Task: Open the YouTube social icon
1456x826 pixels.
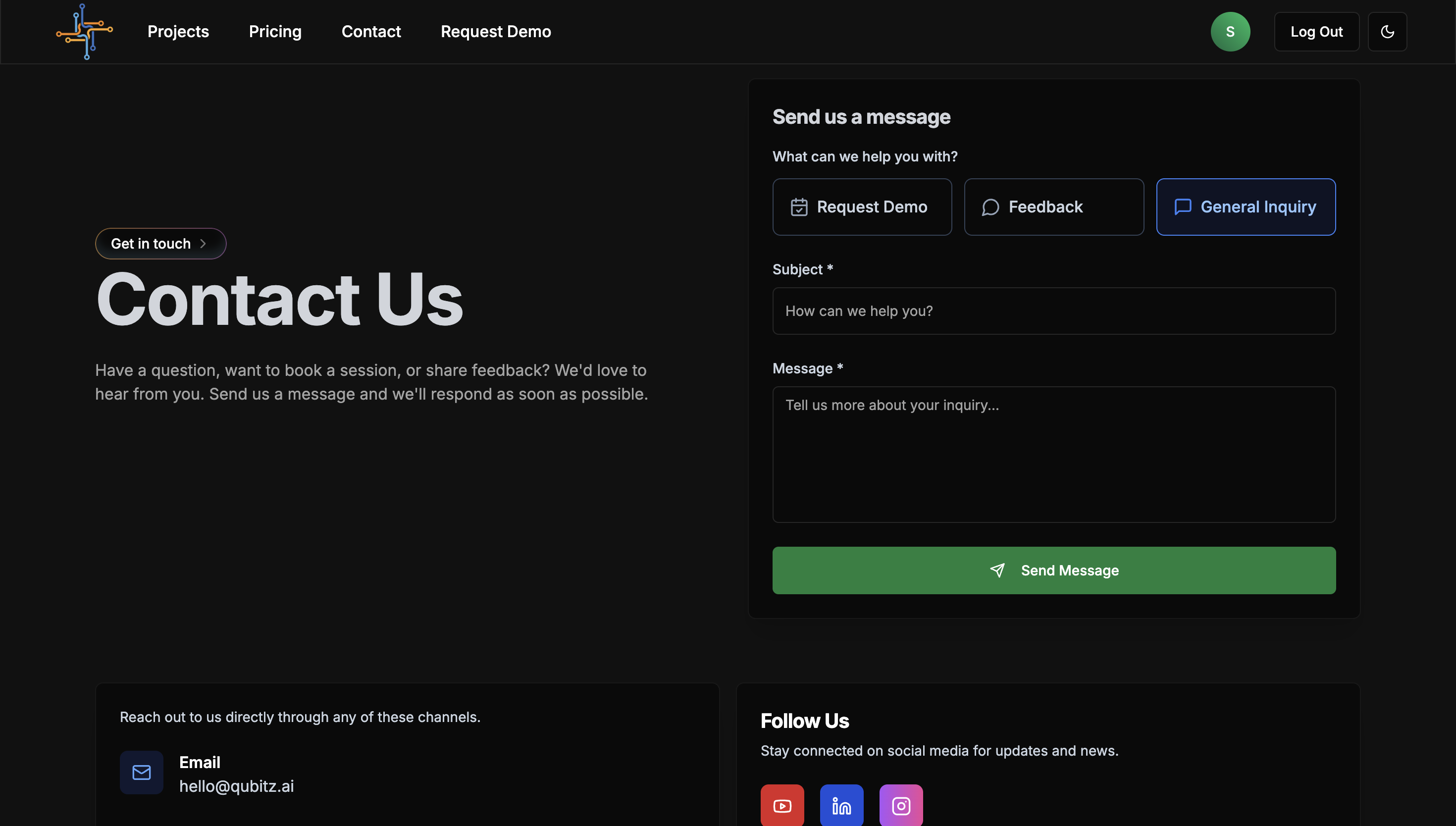Action: [781, 805]
